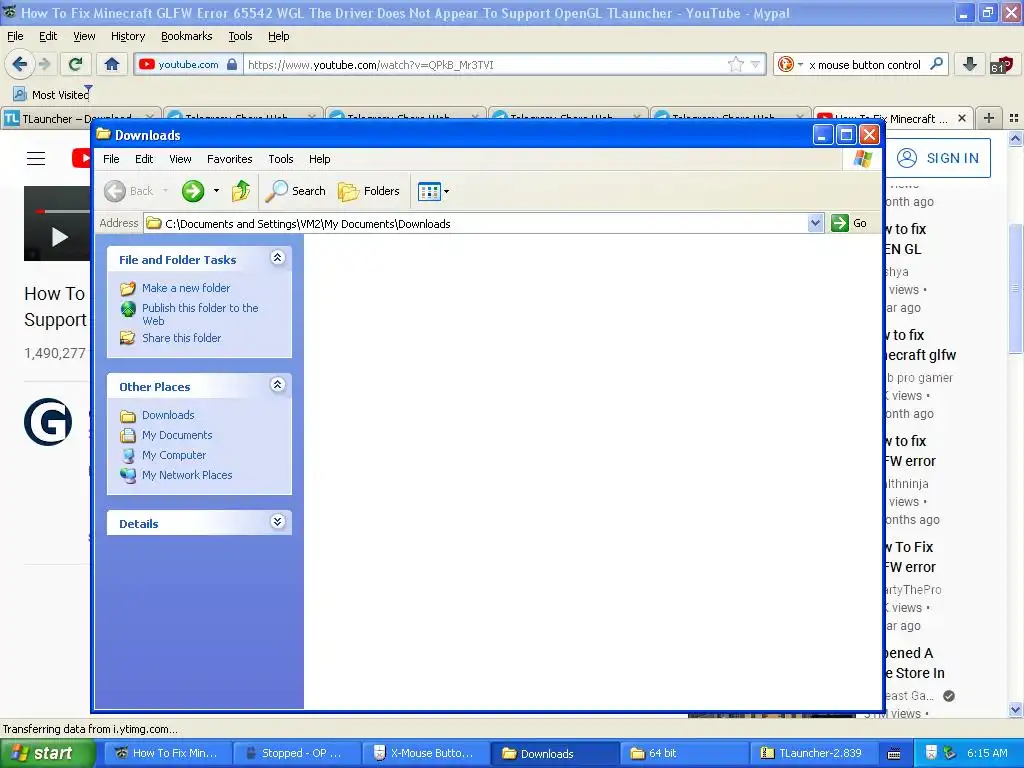The width and height of the screenshot is (1024, 768).
Task: Open the URL bar history dropdown arrow
Action: pos(755,64)
